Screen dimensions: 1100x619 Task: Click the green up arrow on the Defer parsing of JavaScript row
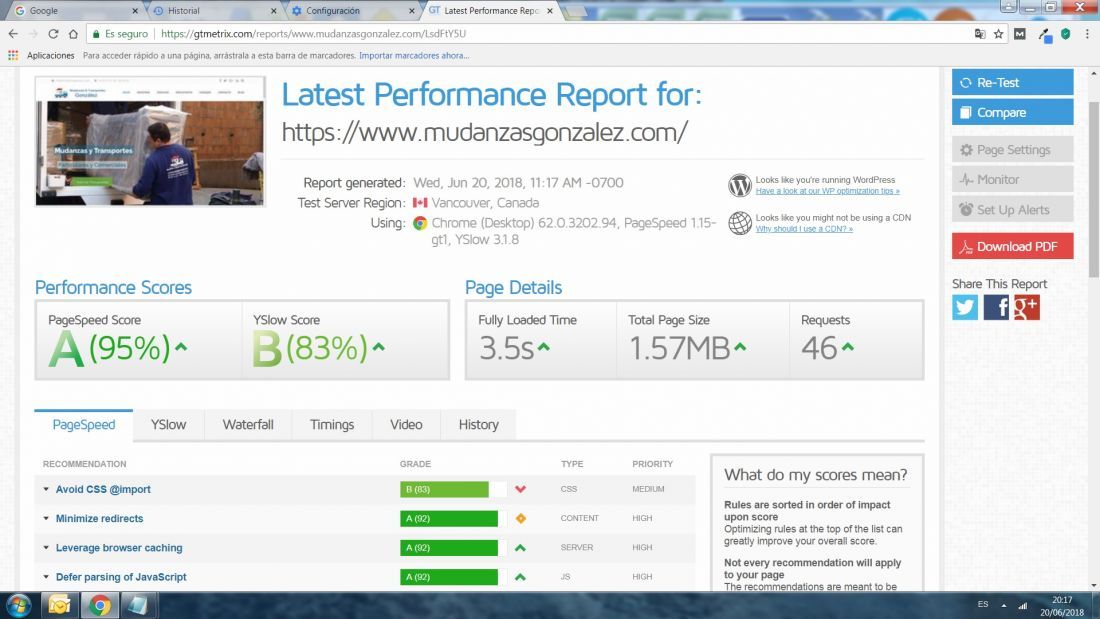521,577
